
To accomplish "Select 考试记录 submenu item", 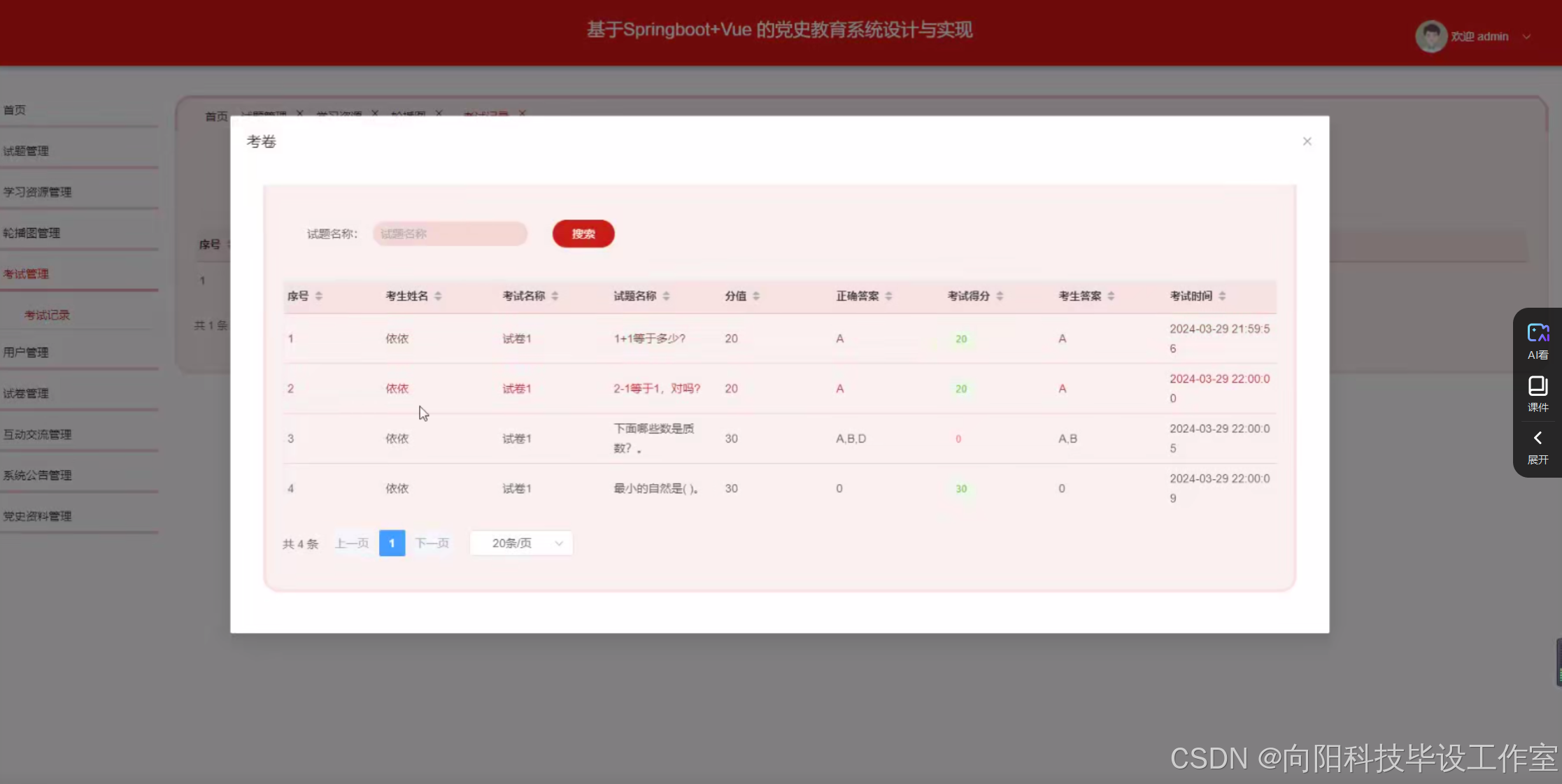I will [x=47, y=315].
